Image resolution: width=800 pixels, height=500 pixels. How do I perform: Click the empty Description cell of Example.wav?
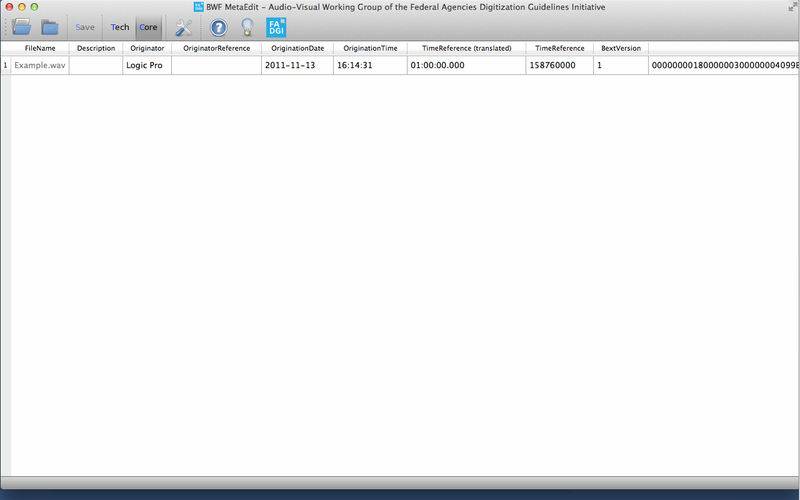pos(96,65)
